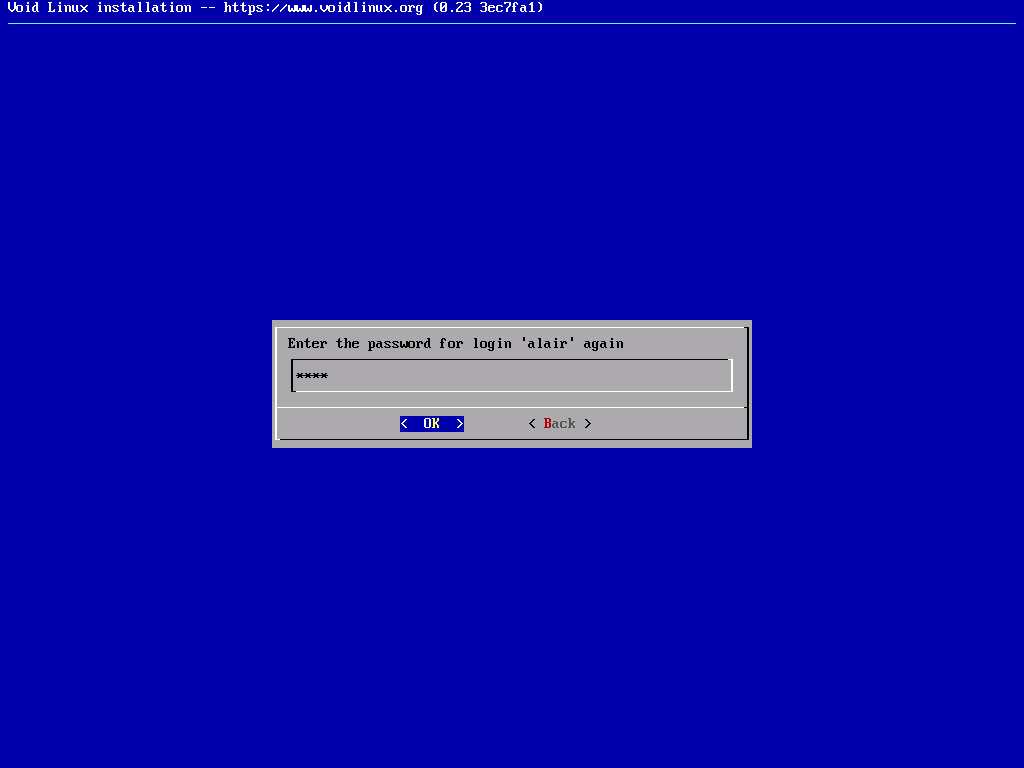
Task: Click the horizontal separator above the buttons
Action: [512, 407]
